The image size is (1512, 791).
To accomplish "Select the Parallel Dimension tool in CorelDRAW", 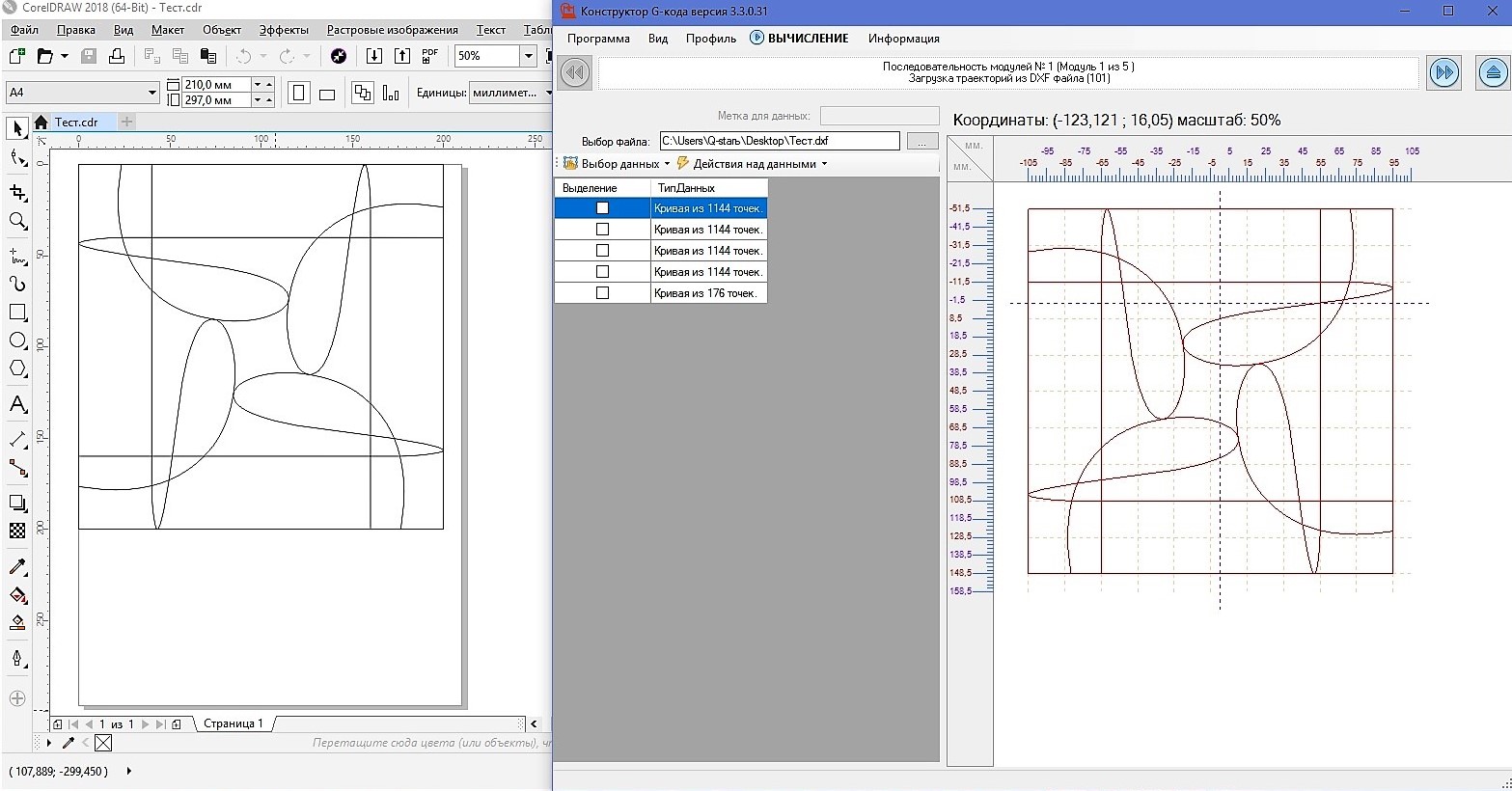I will pos(17,439).
